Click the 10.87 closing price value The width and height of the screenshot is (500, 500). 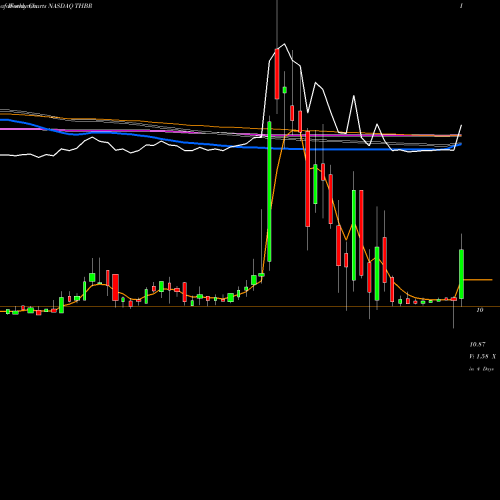coord(477,344)
